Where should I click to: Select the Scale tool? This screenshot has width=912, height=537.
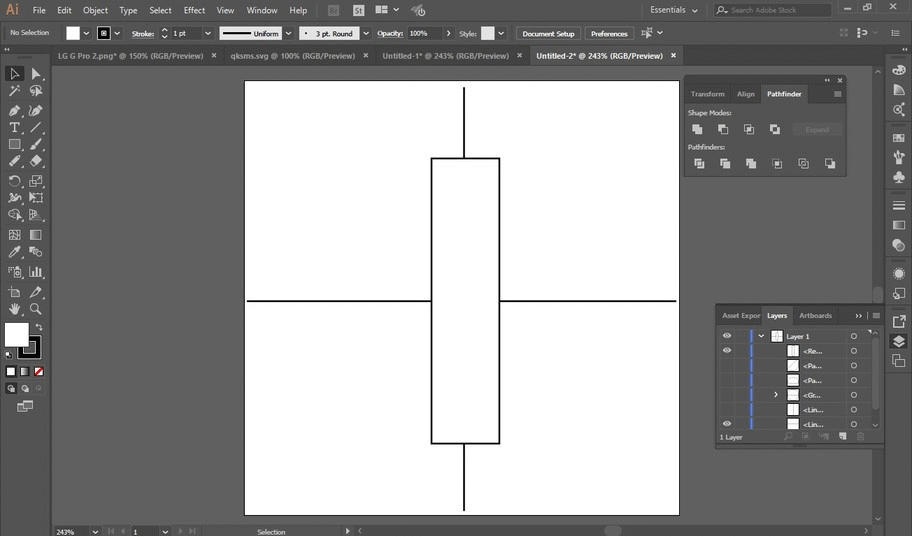click(36, 181)
